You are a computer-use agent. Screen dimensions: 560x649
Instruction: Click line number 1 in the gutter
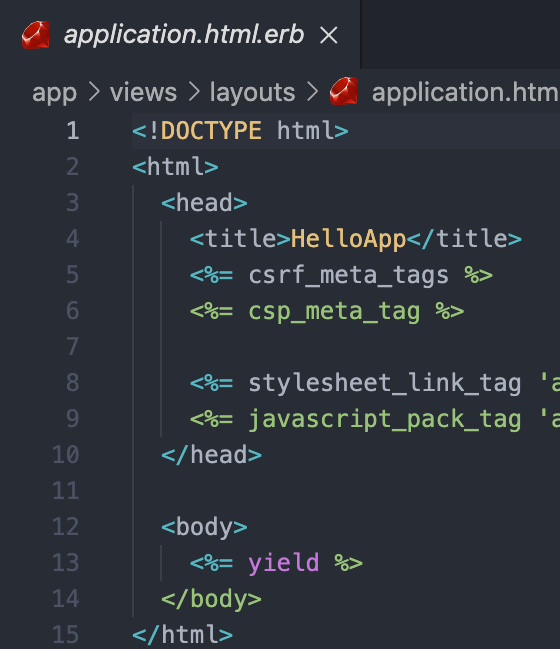pyautogui.click(x=73, y=131)
